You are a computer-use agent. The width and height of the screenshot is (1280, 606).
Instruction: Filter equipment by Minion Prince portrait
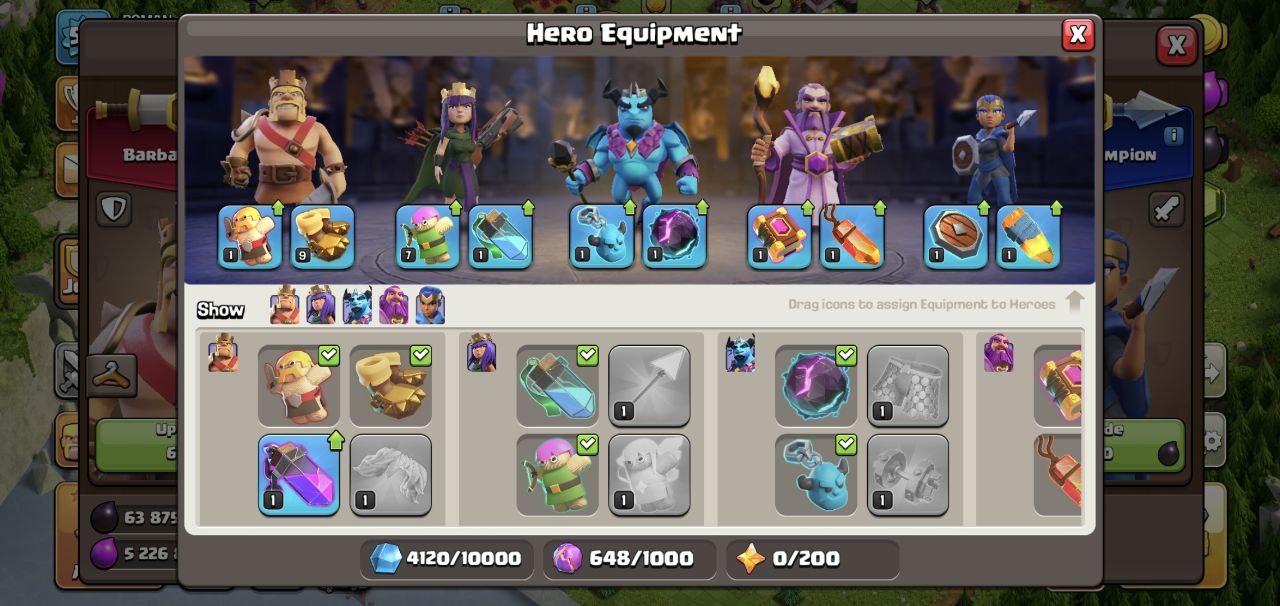(x=357, y=306)
